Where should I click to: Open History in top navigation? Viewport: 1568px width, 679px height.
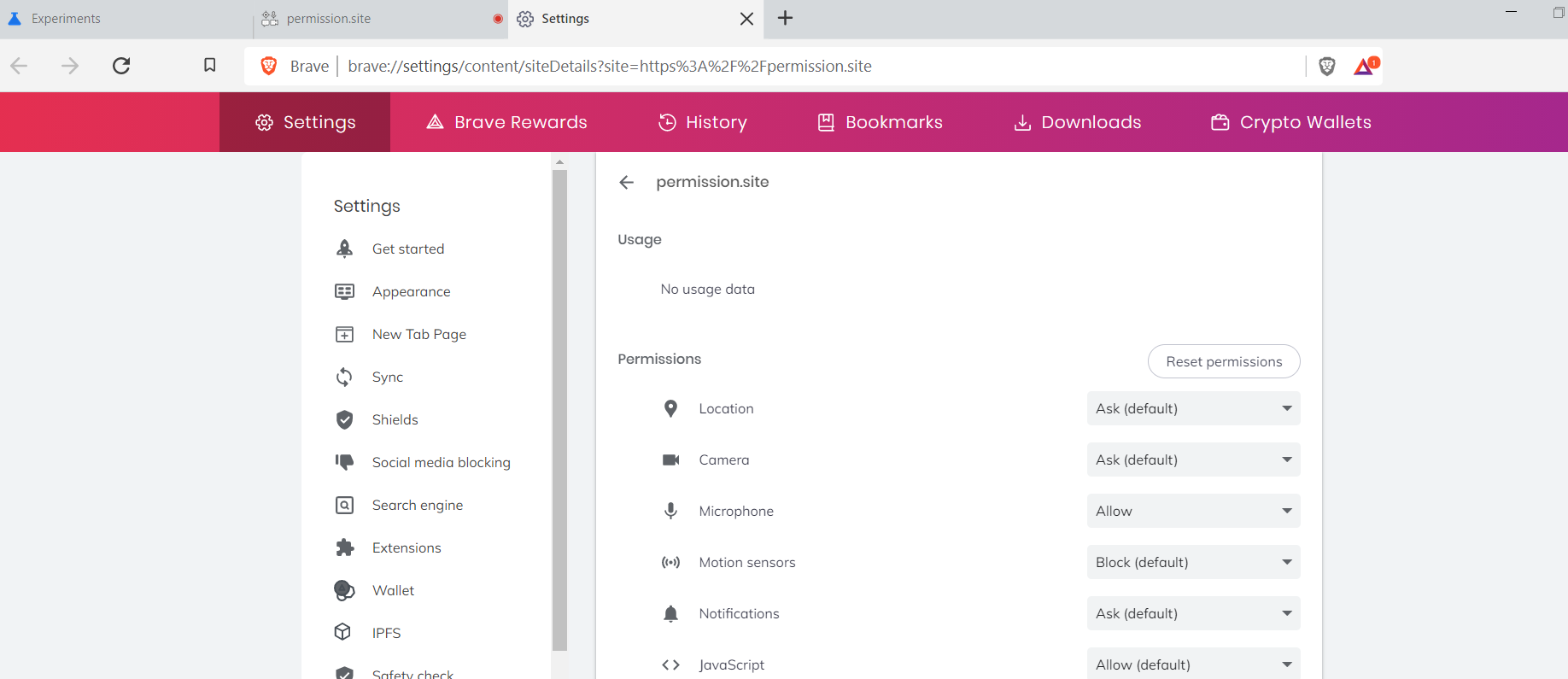(703, 122)
